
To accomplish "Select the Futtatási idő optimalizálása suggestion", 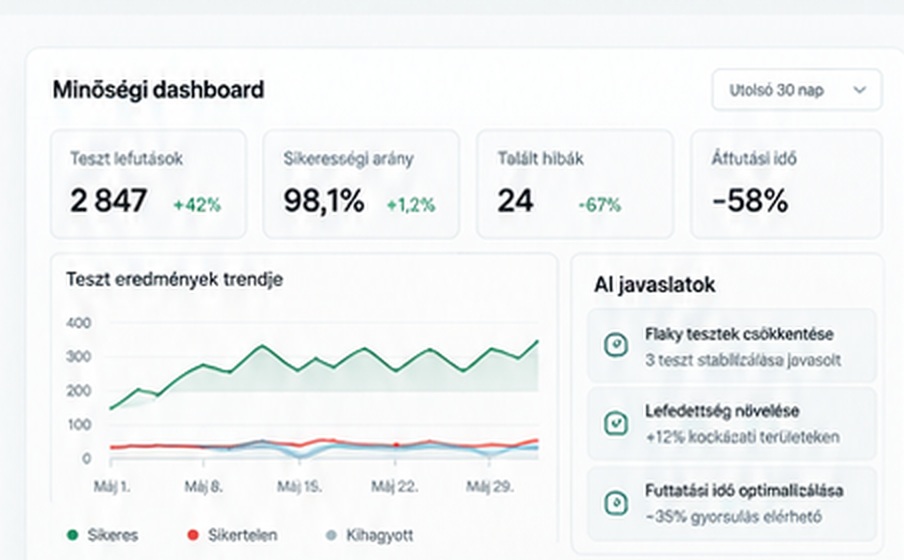I will (732, 503).
